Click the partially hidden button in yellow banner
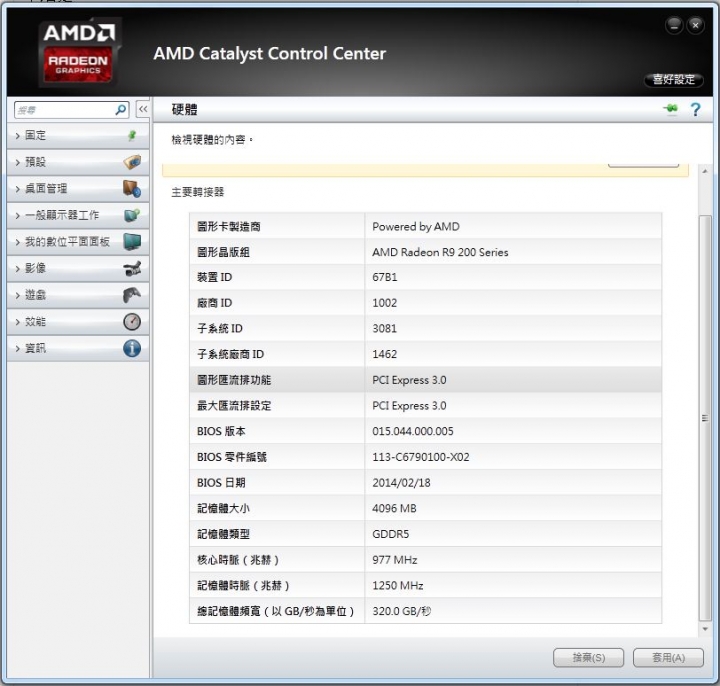The width and height of the screenshot is (720, 686). [x=643, y=165]
